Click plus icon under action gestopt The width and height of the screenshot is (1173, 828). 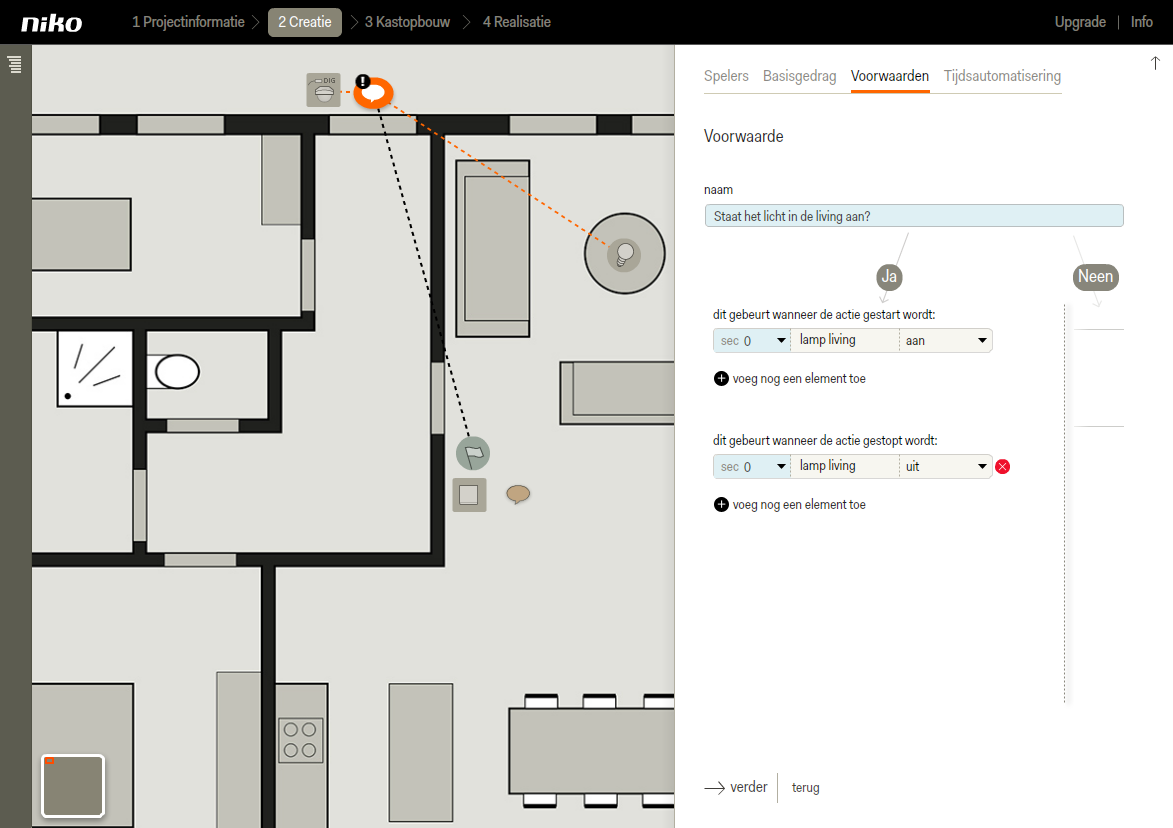(721, 505)
